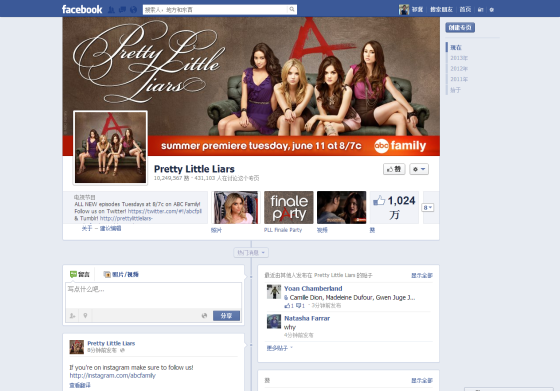The width and height of the screenshot is (560, 391).
Task: Open Pretty Little Liars post author link
Action: click(x=111, y=343)
